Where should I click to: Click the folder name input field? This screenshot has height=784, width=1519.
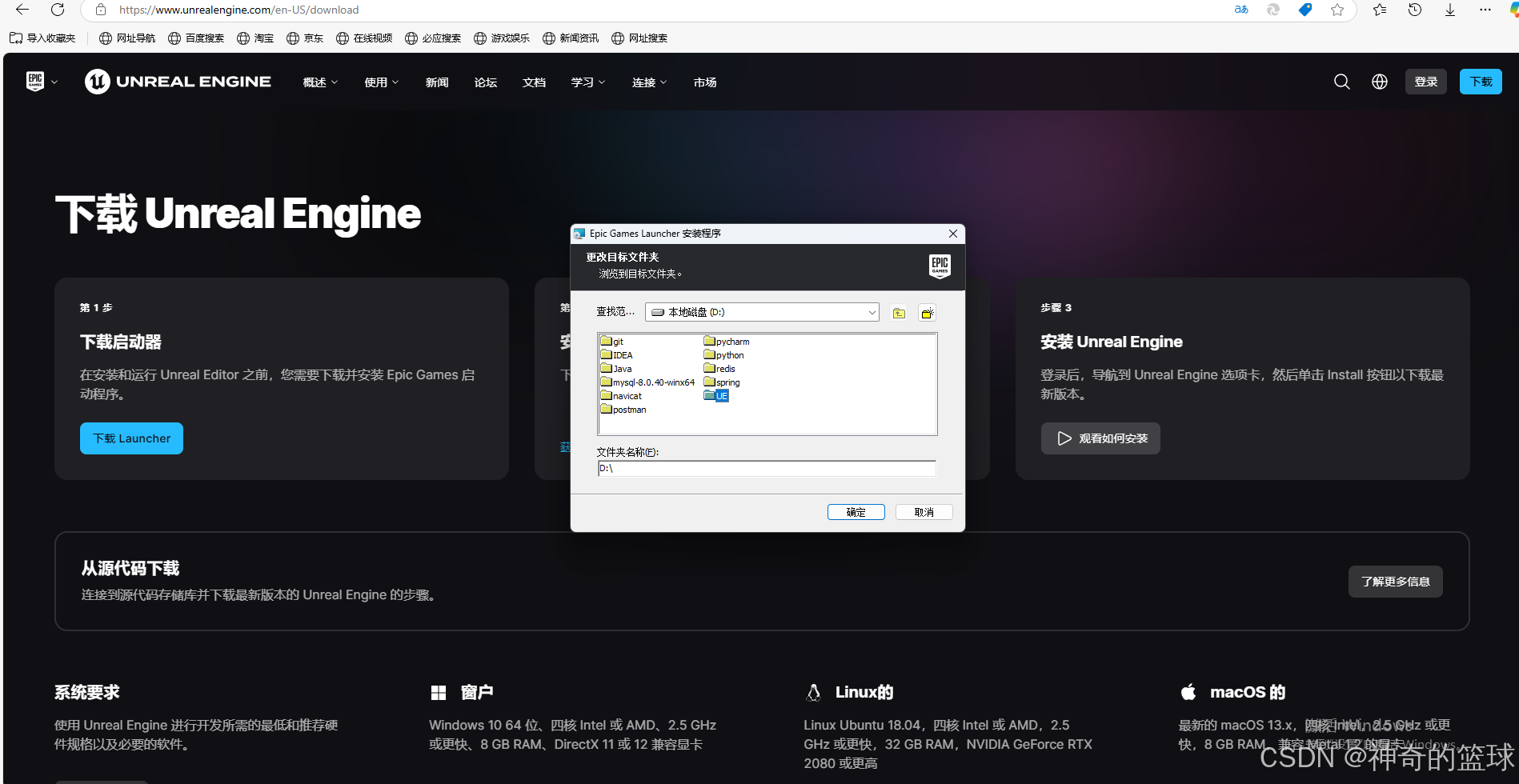[767, 469]
